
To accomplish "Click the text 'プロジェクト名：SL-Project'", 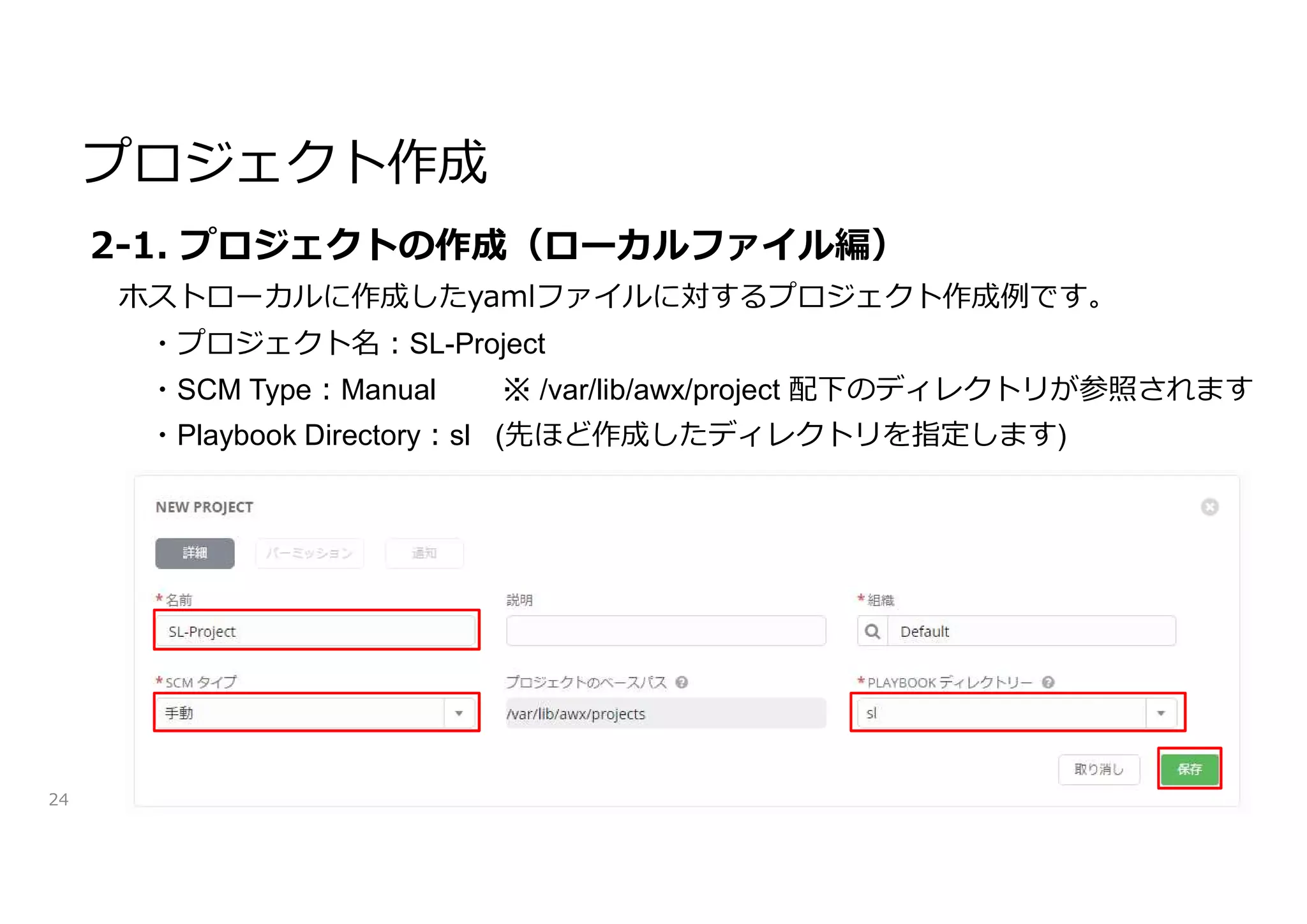I will coord(361,343).
